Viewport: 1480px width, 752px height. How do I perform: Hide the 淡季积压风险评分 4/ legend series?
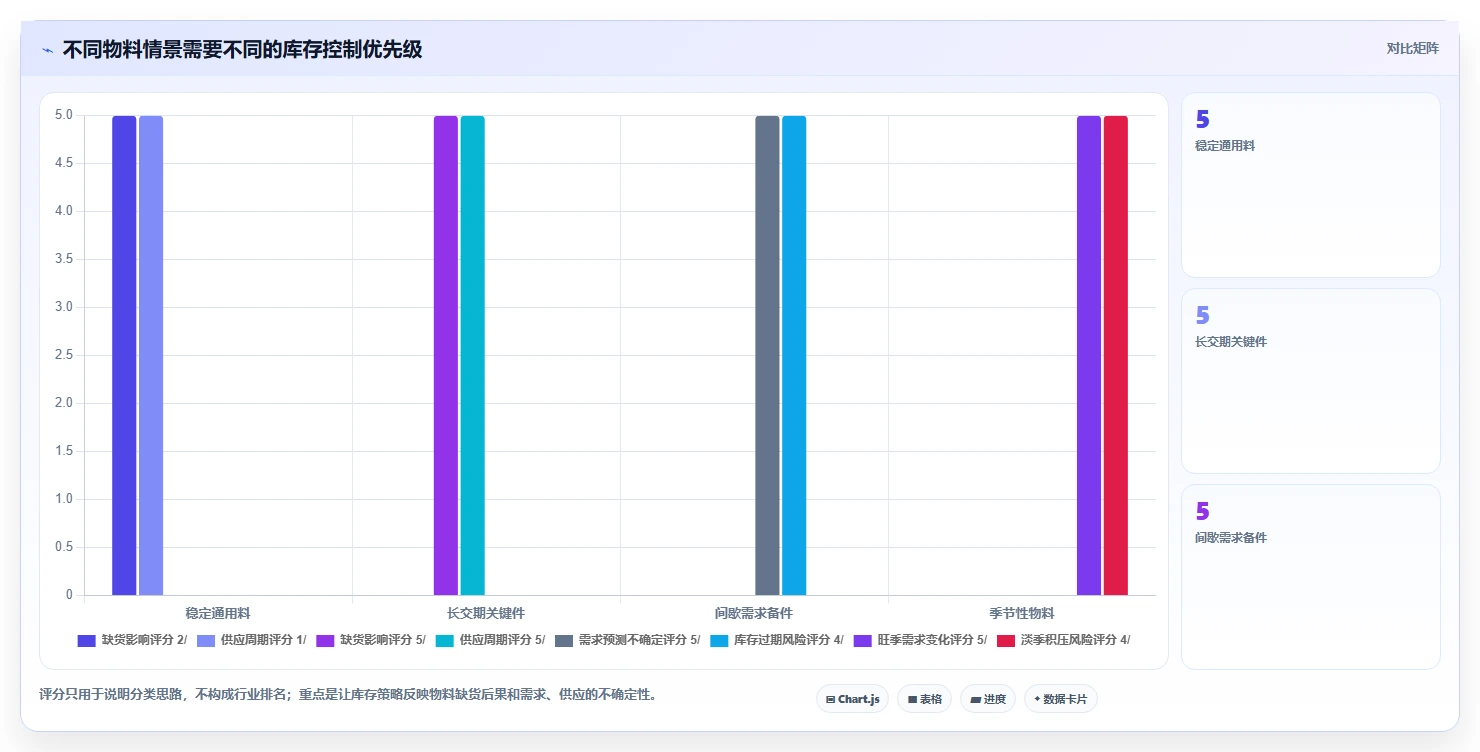(x=1064, y=640)
